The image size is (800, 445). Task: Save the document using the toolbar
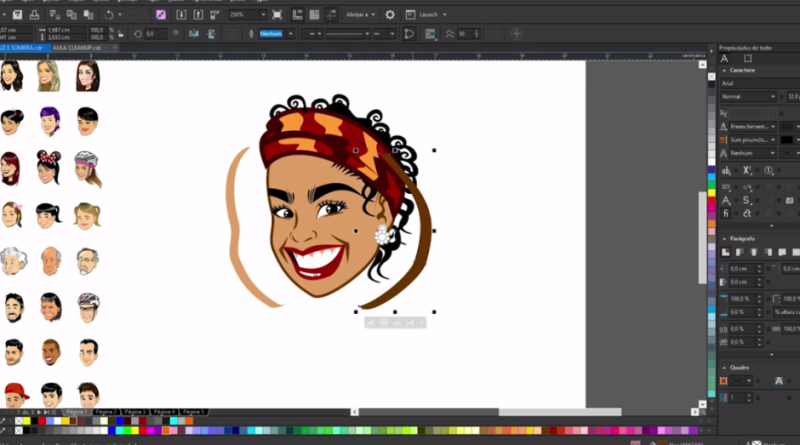[17, 15]
